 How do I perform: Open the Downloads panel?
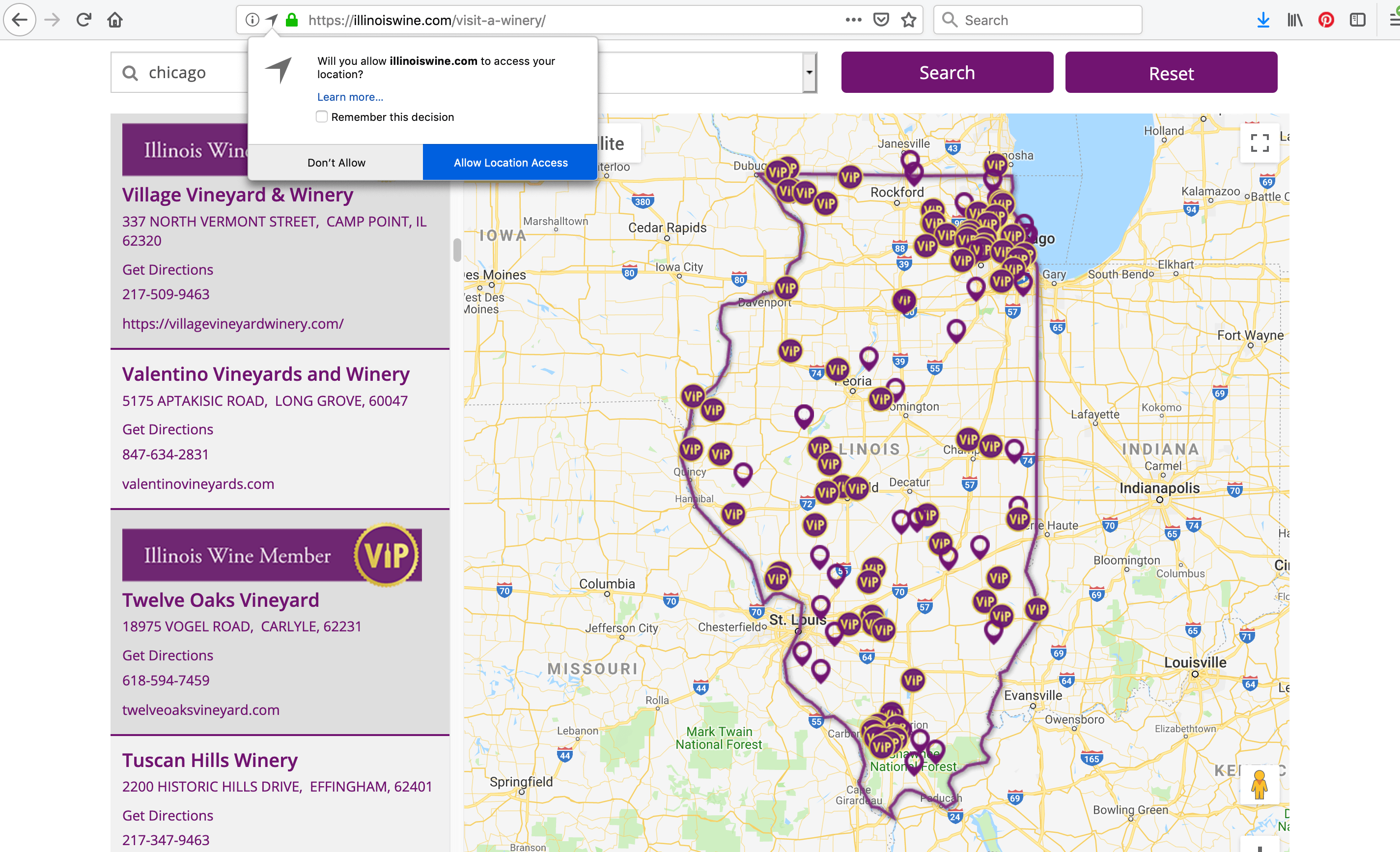1263,19
